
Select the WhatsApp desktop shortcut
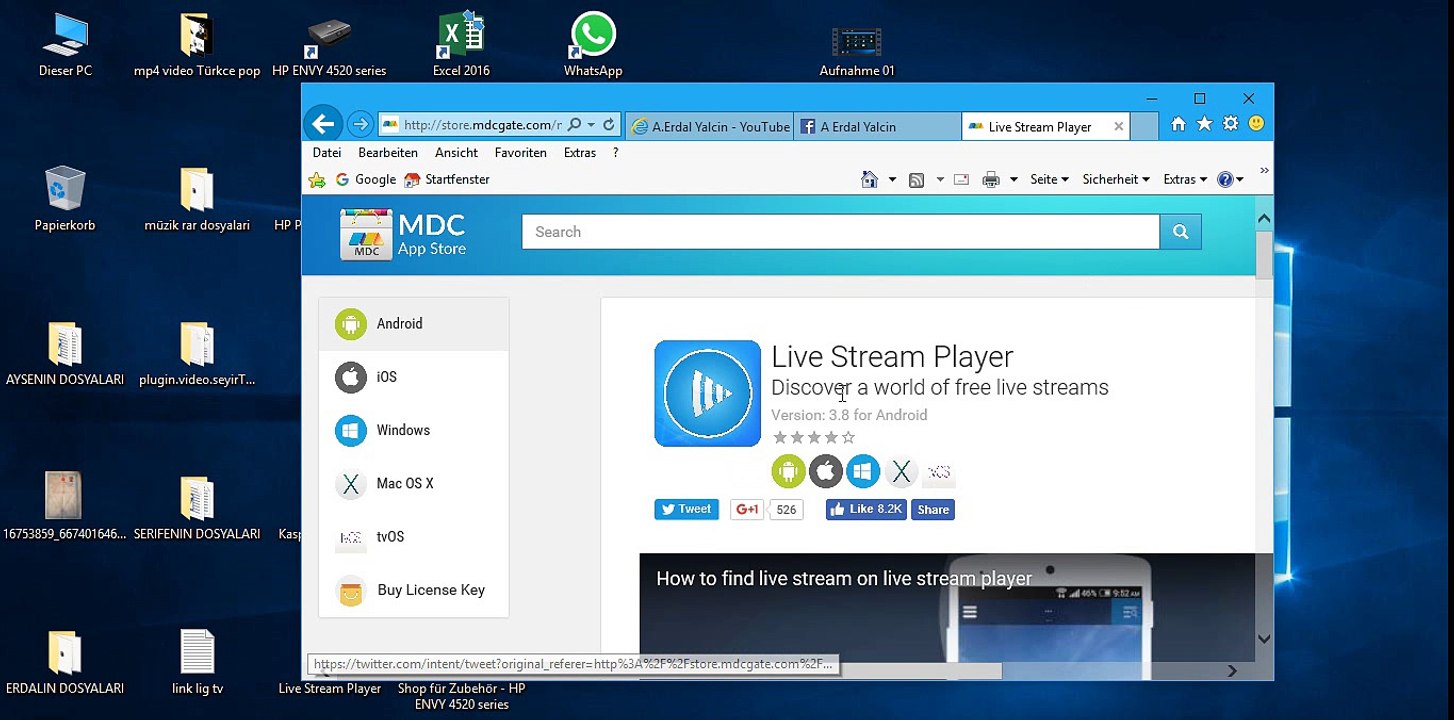pyautogui.click(x=593, y=45)
